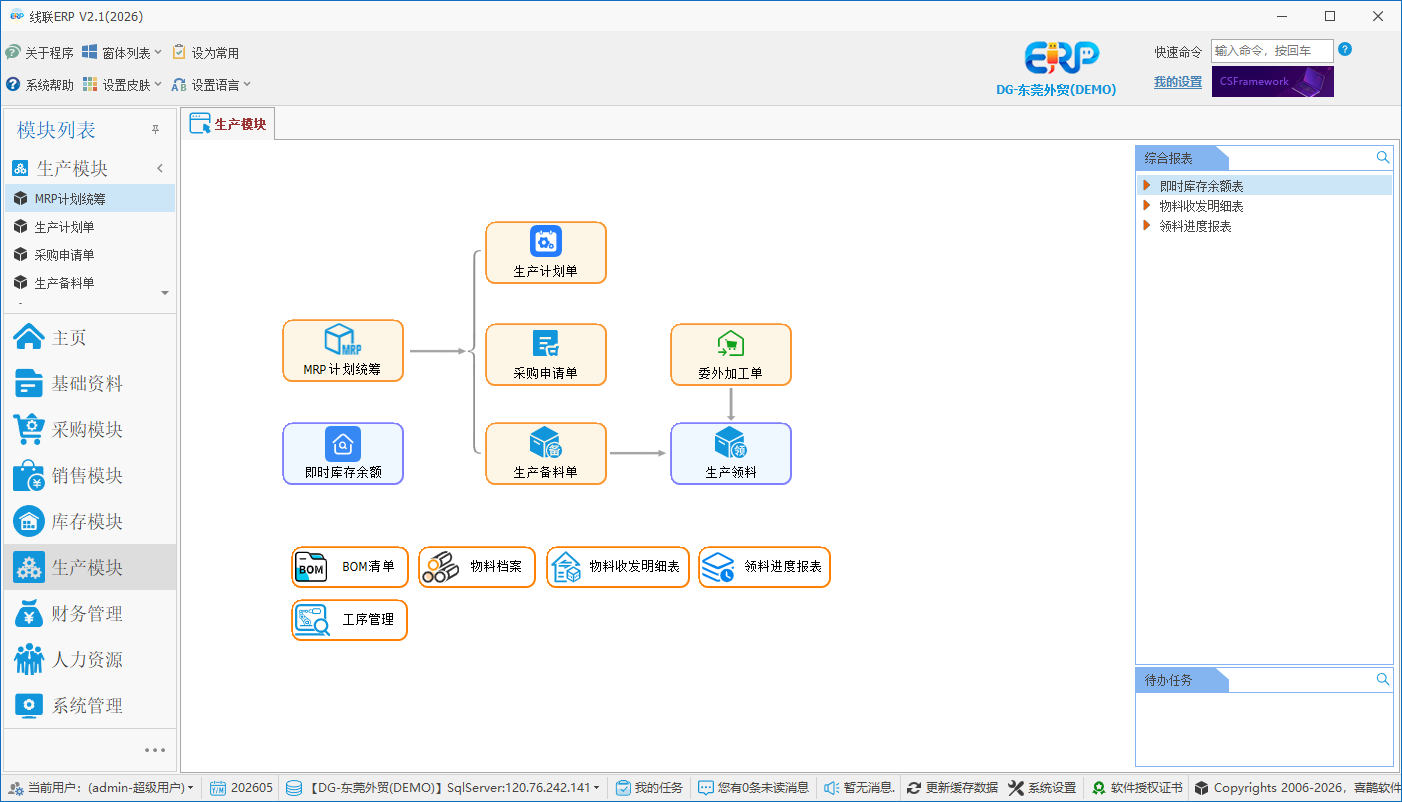Screen dimensions: 1402x802
Task: Open the 委外加工单 flowchart node
Action: [x=731, y=355]
